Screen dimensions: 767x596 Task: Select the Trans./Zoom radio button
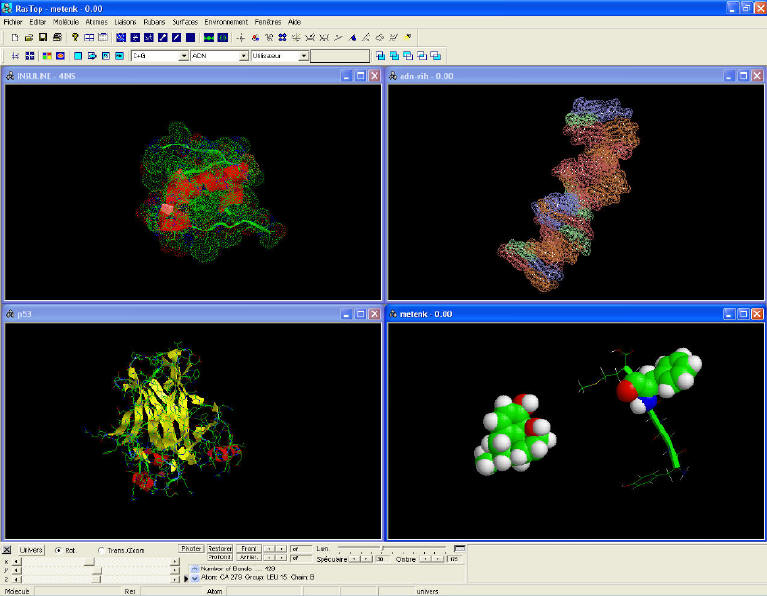pyautogui.click(x=102, y=550)
